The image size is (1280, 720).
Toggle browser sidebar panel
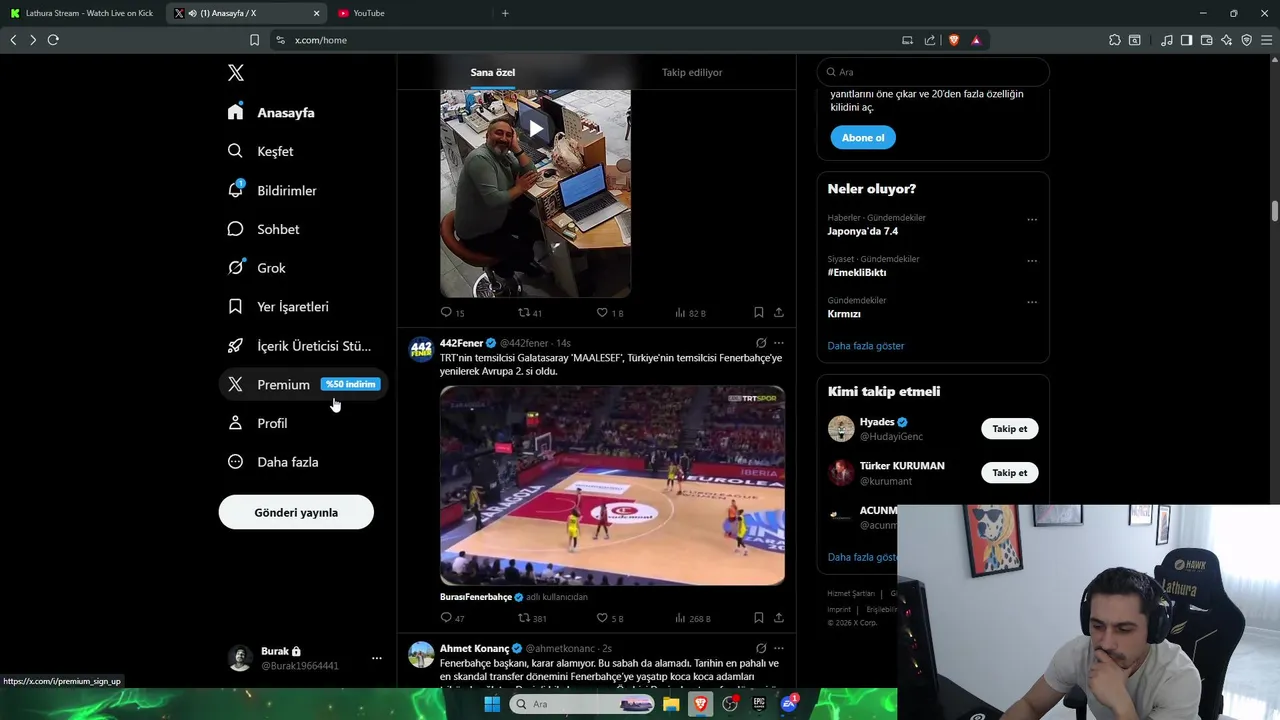[x=1186, y=40]
